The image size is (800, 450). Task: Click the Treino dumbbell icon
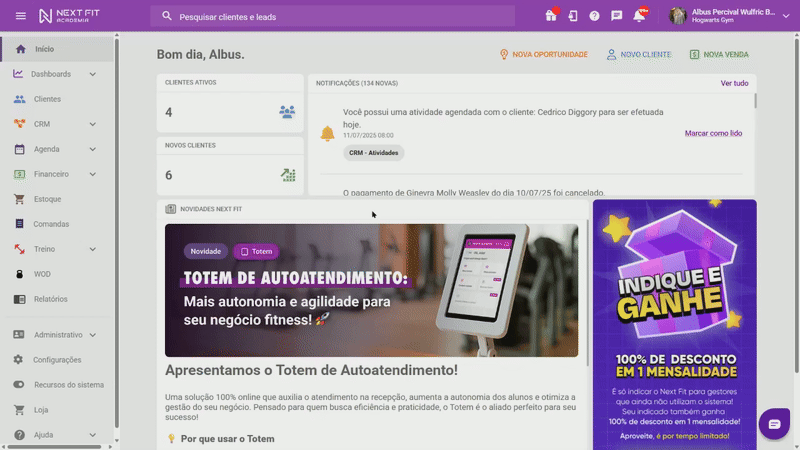[x=19, y=249]
